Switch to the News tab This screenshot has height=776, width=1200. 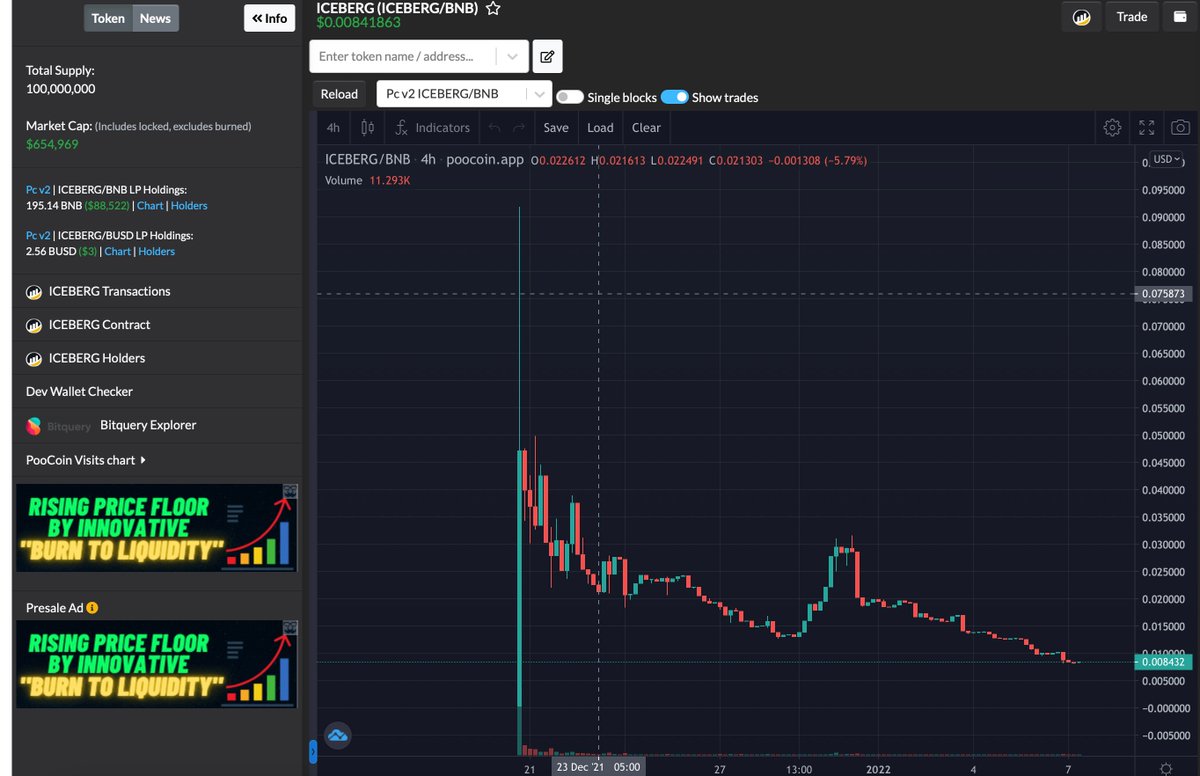(155, 18)
